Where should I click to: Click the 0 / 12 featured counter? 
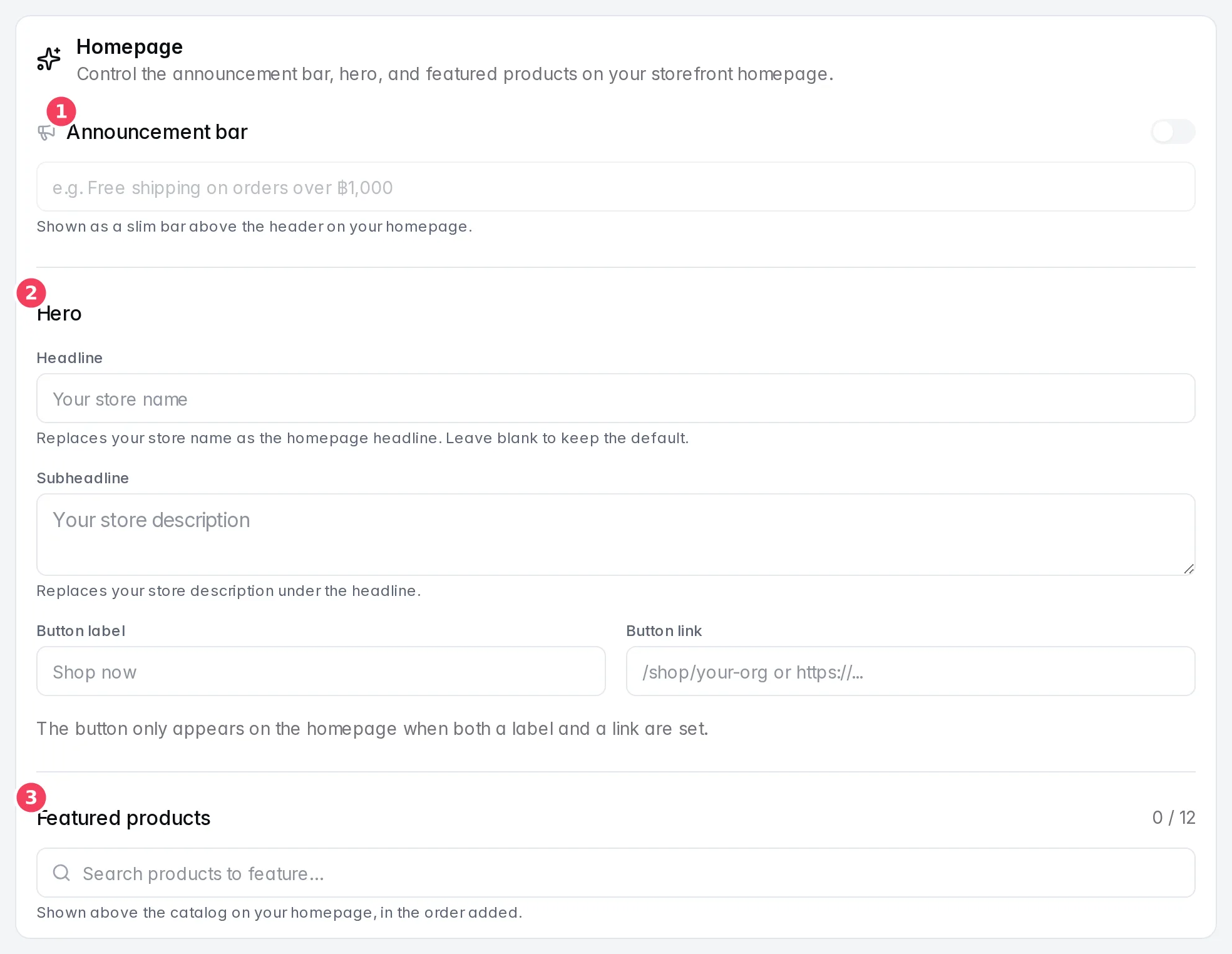pos(1174,818)
